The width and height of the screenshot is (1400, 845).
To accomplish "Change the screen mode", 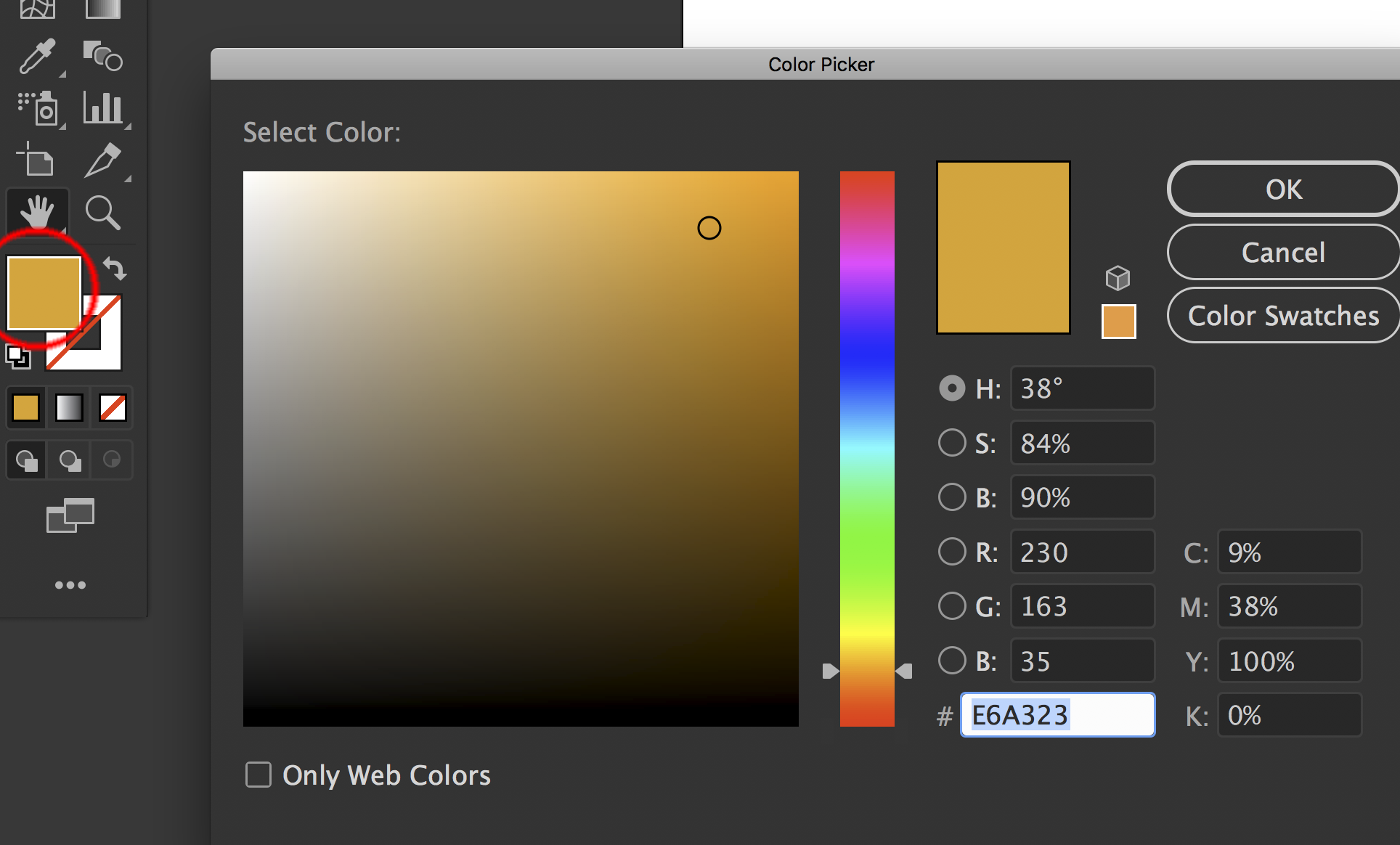I will (x=70, y=515).
